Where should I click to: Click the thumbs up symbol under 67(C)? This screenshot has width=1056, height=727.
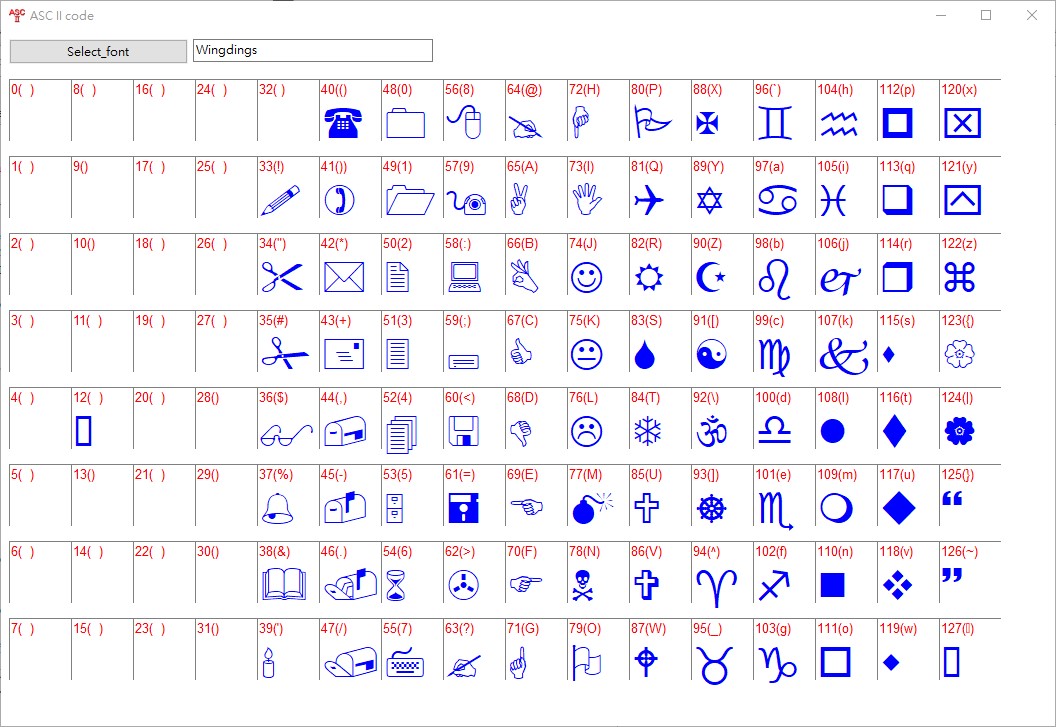click(521, 352)
